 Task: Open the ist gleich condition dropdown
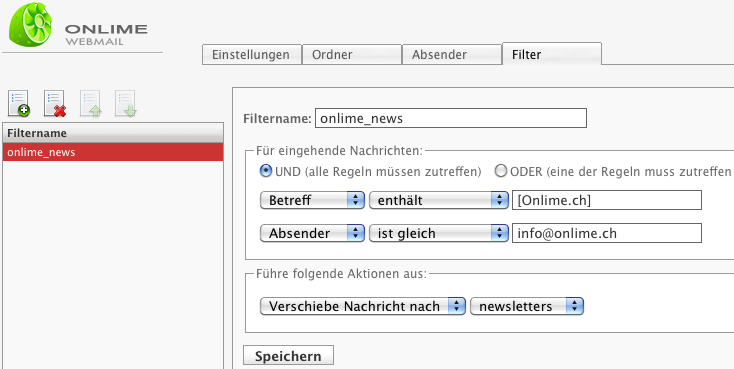tap(439, 233)
